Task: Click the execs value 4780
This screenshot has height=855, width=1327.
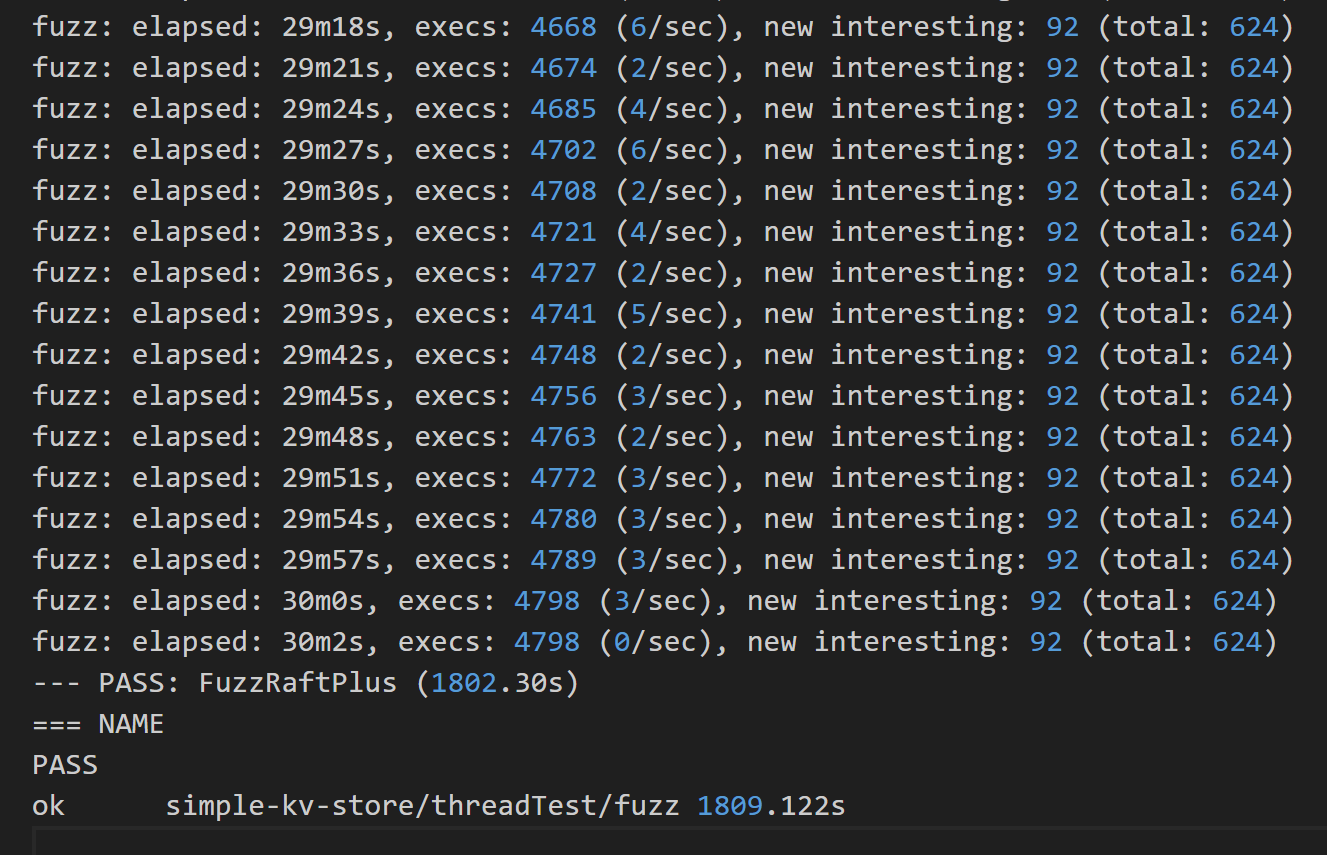Action: coord(563,519)
